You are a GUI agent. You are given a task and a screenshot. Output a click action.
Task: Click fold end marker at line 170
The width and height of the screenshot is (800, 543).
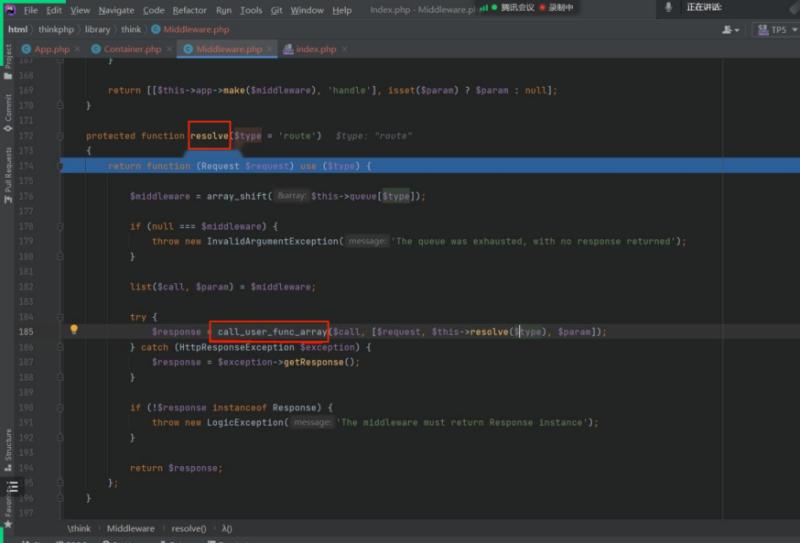point(60,106)
